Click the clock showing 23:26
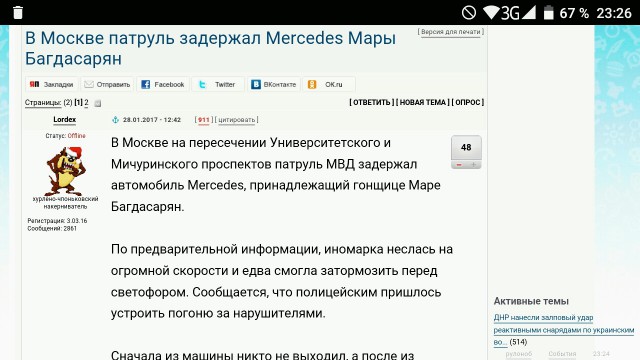640x360 pixels. click(x=614, y=13)
